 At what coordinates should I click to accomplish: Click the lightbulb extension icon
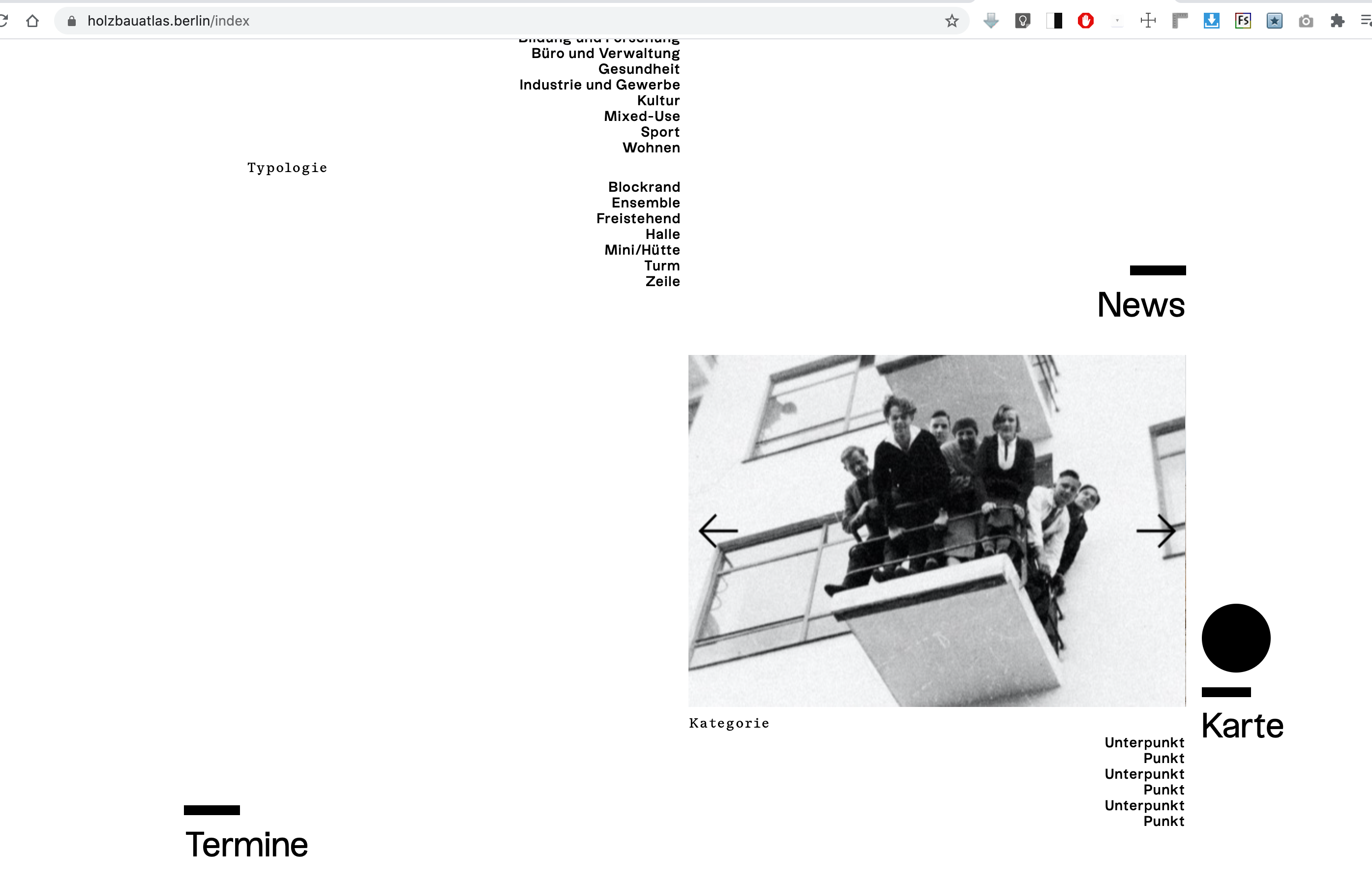point(1022,21)
